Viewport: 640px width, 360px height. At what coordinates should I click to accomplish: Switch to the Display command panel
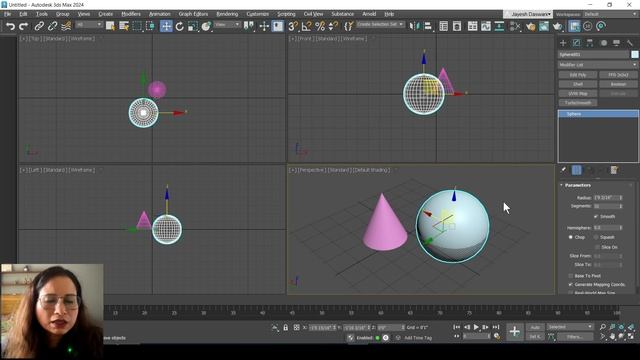point(616,43)
